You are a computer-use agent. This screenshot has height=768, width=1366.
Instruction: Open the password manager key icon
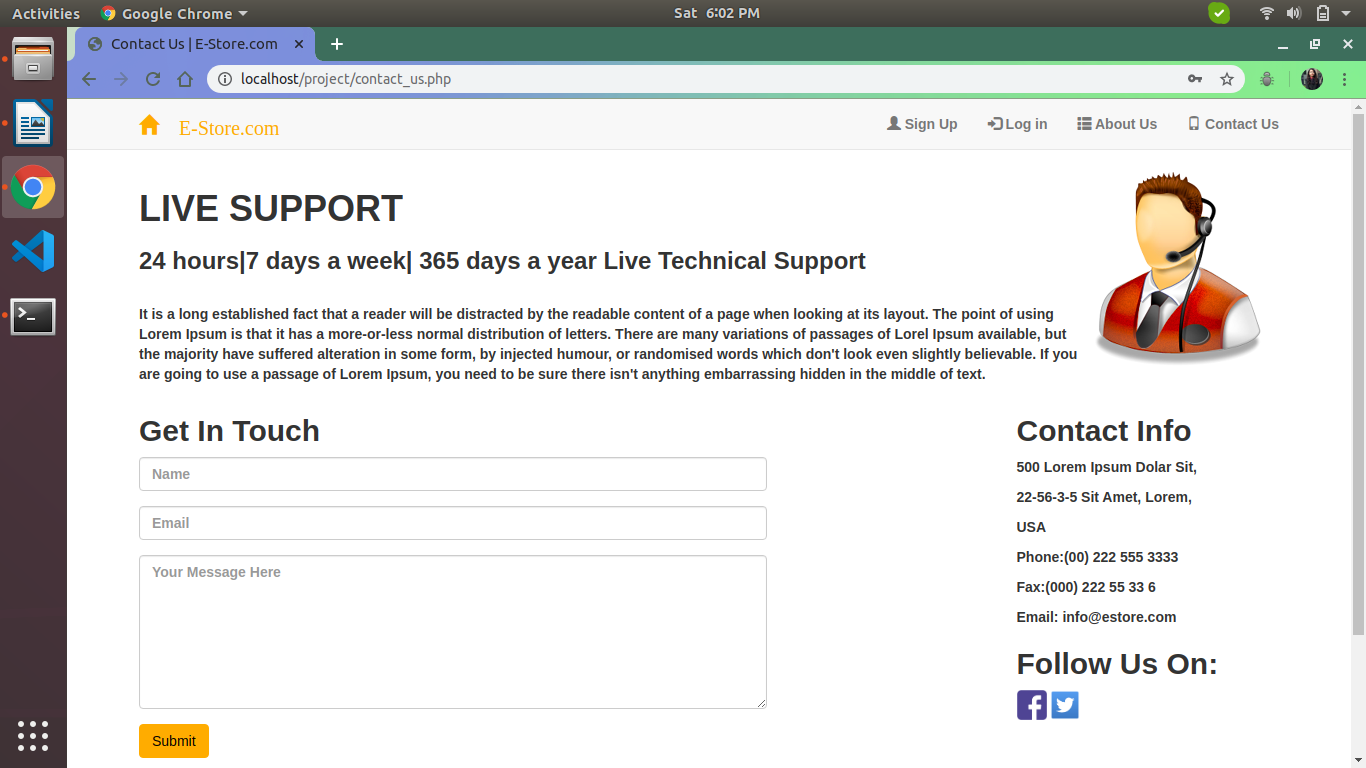pos(1194,78)
